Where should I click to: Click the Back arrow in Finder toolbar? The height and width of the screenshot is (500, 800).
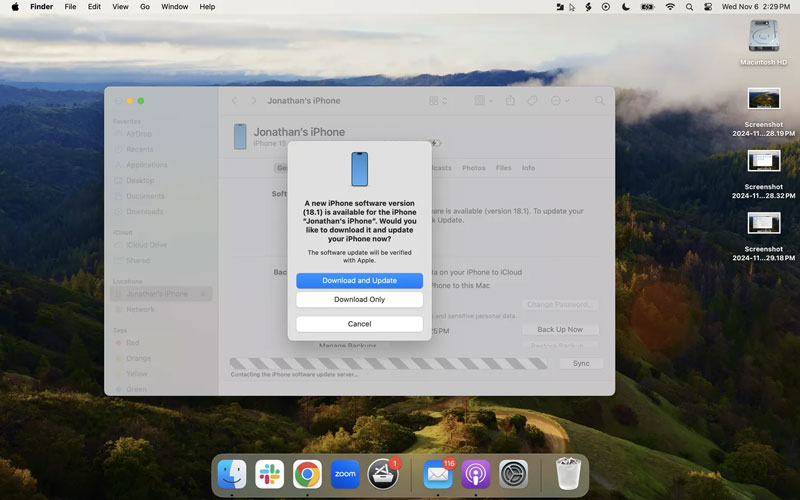[234, 101]
